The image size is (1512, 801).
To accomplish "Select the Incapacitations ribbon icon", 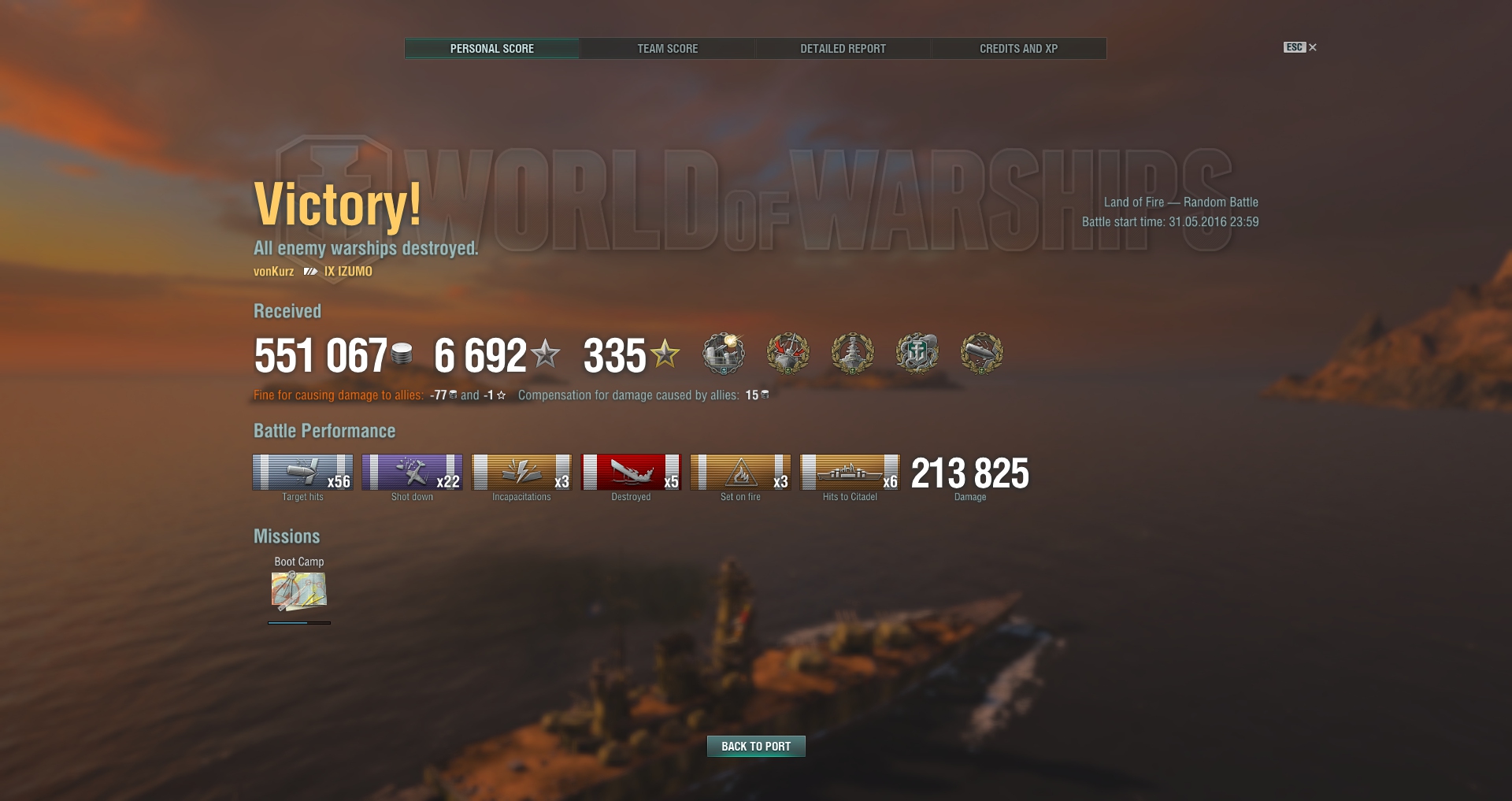I will pyautogui.click(x=521, y=473).
